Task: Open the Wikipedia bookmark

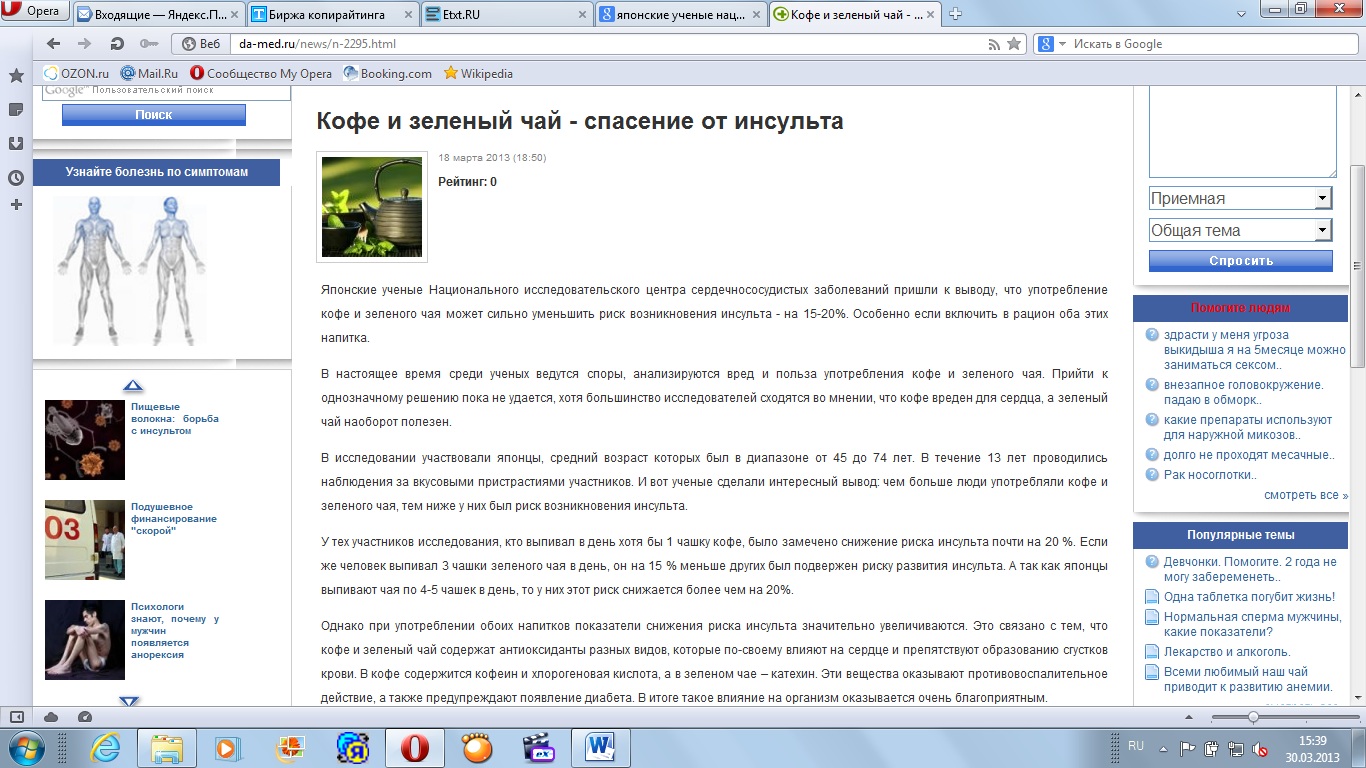Action: pyautogui.click(x=478, y=73)
